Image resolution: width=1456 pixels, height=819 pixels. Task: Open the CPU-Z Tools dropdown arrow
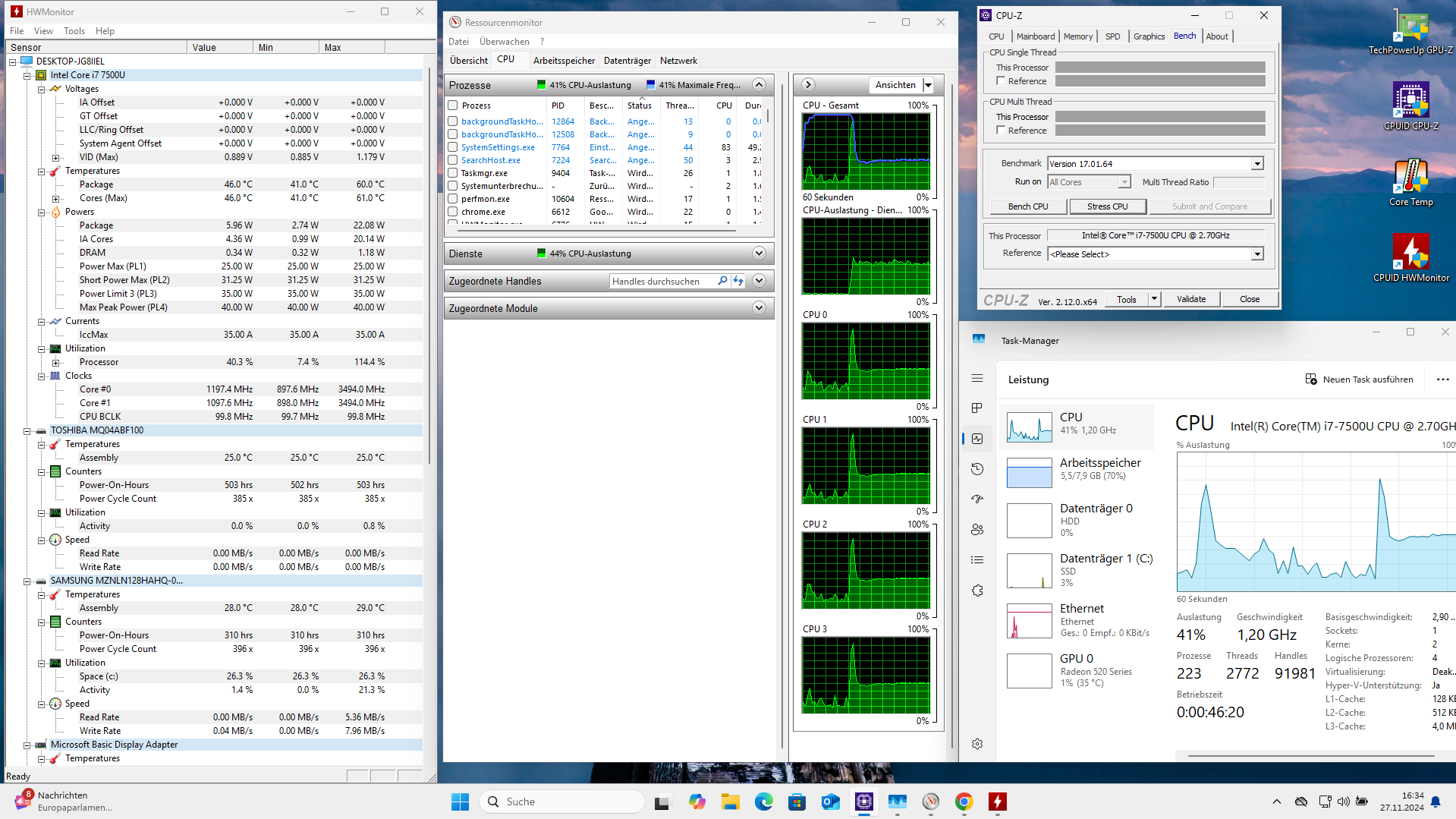click(x=1154, y=299)
